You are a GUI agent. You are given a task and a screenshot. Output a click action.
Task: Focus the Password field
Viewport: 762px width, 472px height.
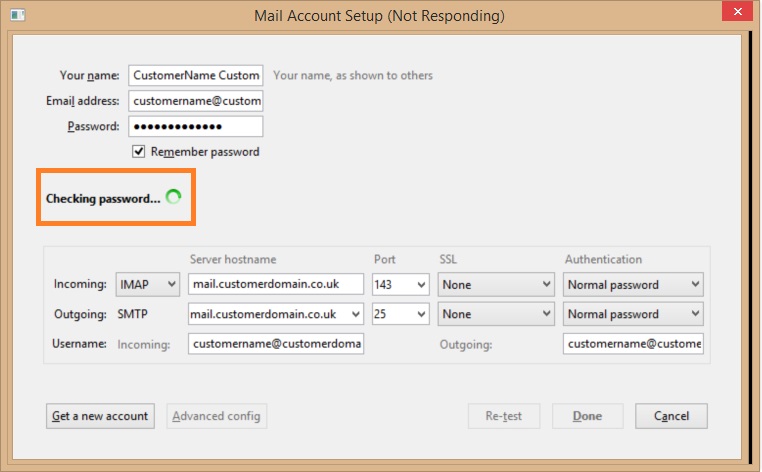pyautogui.click(x=195, y=126)
